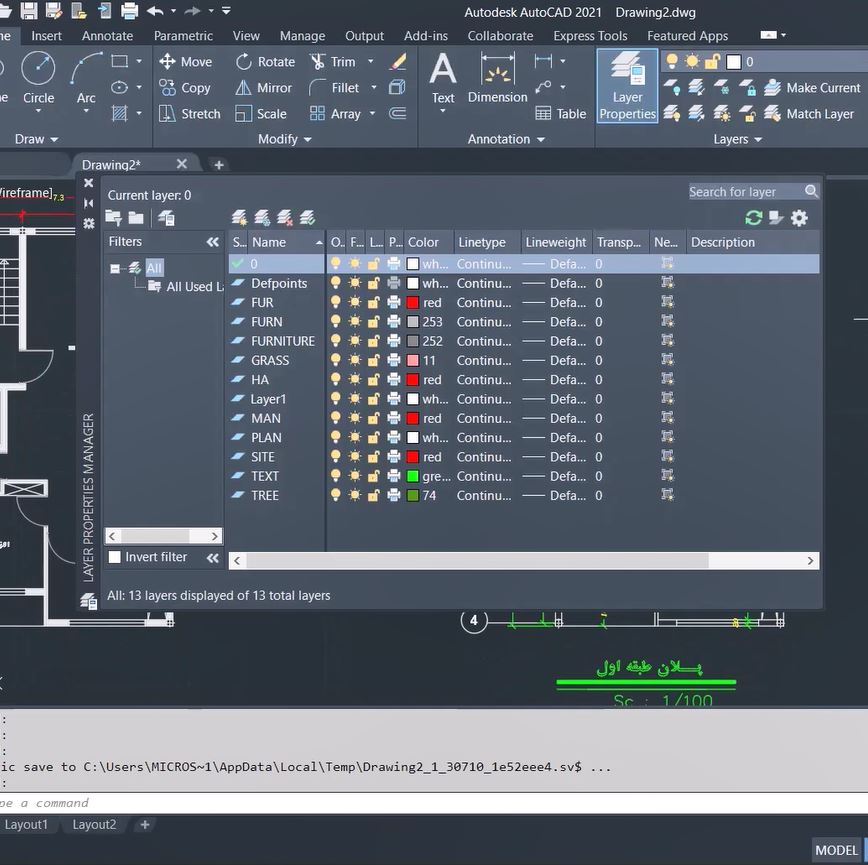
Task: Freeze the FURNITURE layer
Action: (355, 341)
